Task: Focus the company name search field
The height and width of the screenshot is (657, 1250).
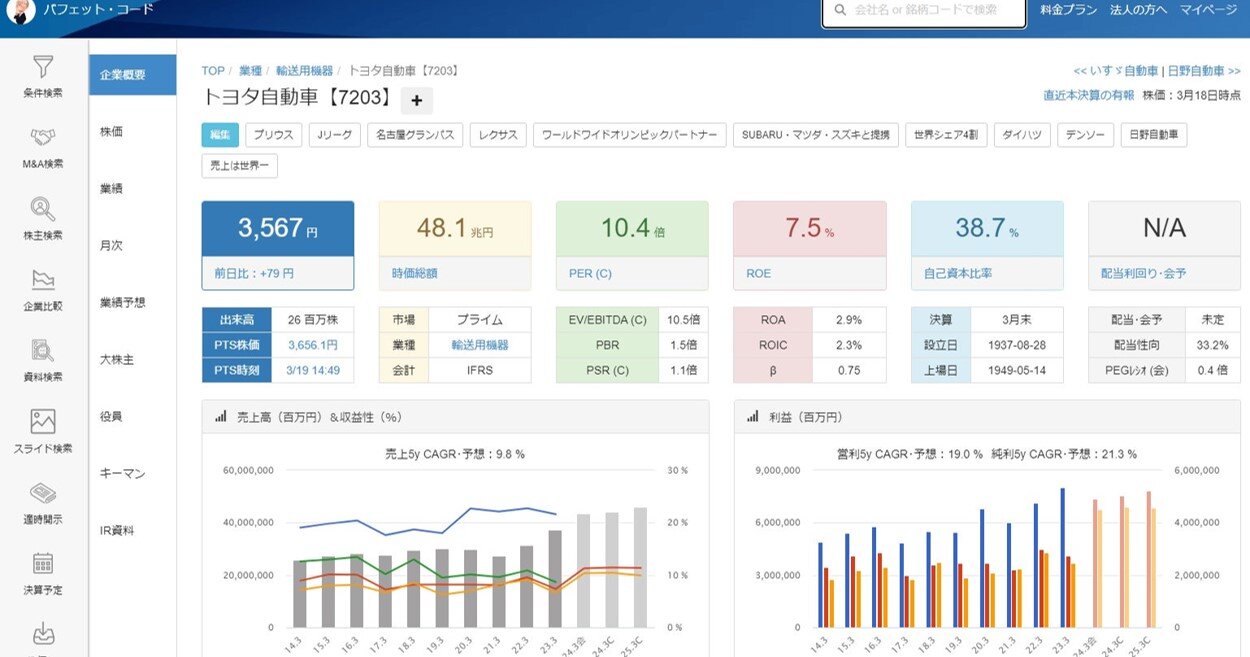Action: pos(924,10)
